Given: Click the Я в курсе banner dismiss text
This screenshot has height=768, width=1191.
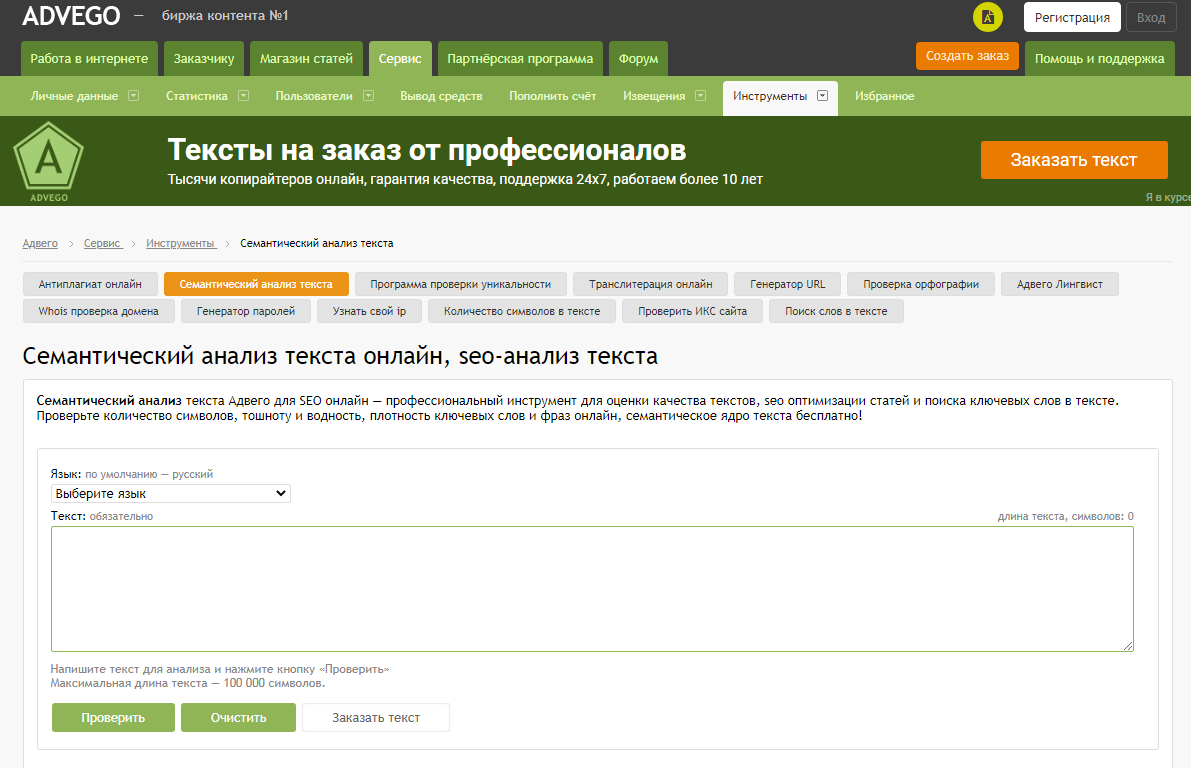Looking at the screenshot, I should (1167, 198).
